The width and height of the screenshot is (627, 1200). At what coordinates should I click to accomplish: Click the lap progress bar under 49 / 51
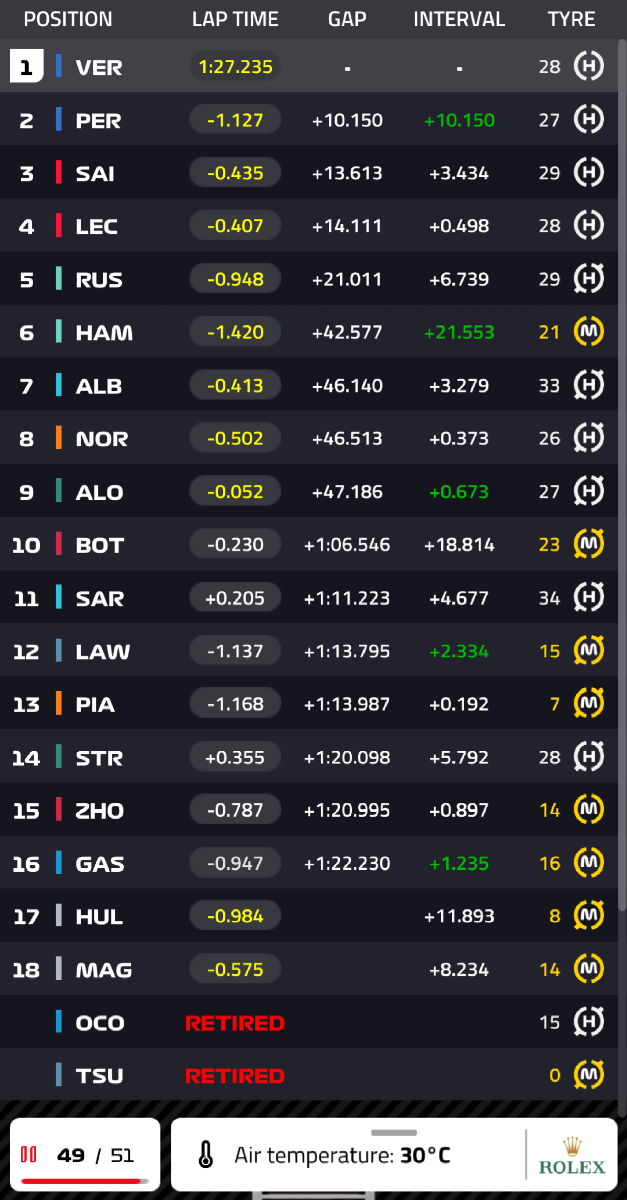pos(84,1181)
